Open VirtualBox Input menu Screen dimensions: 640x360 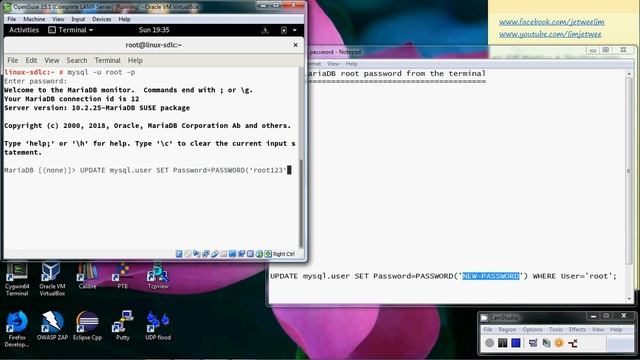78,19
